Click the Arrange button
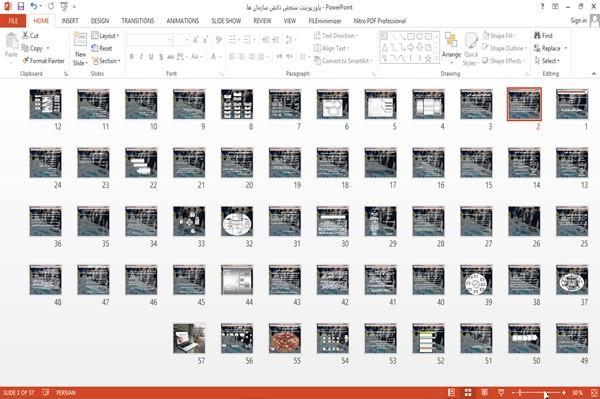This screenshot has width=600, height=399. [451, 48]
